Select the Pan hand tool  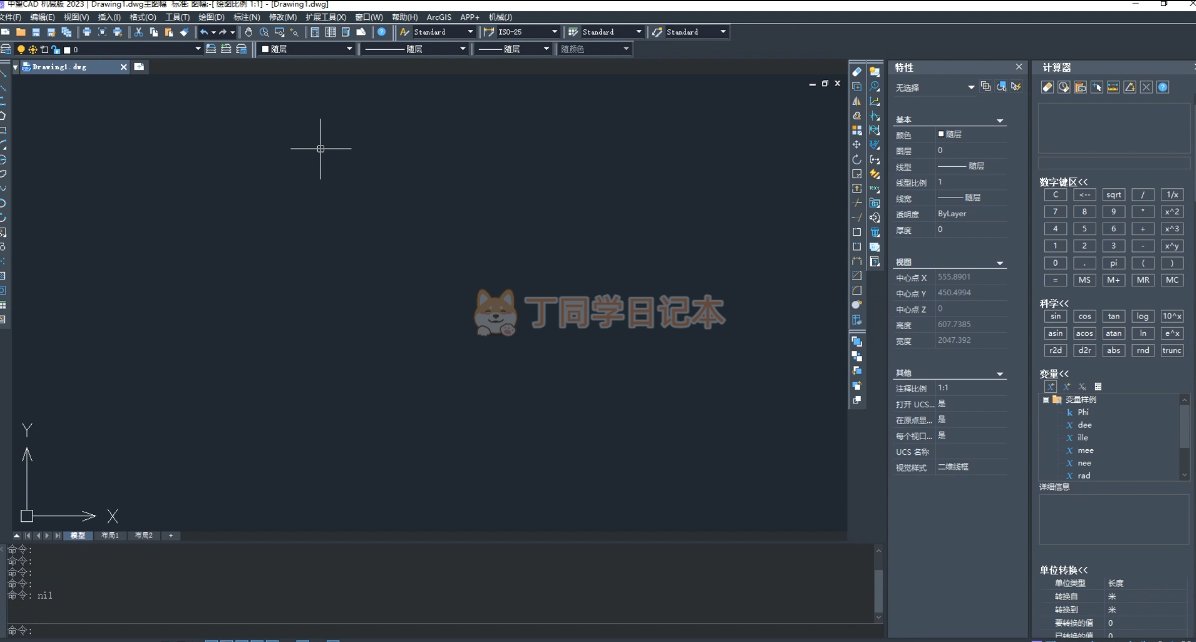coord(249,32)
